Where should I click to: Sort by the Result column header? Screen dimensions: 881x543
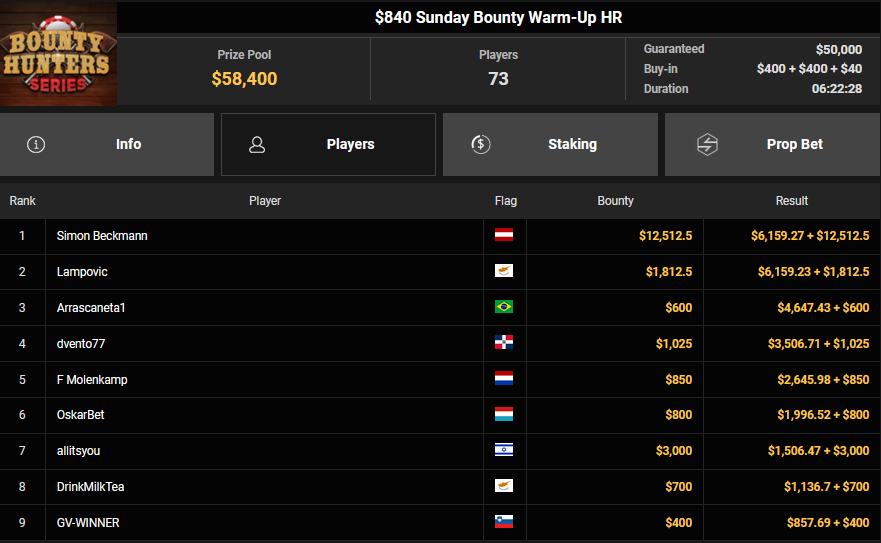[x=791, y=201]
